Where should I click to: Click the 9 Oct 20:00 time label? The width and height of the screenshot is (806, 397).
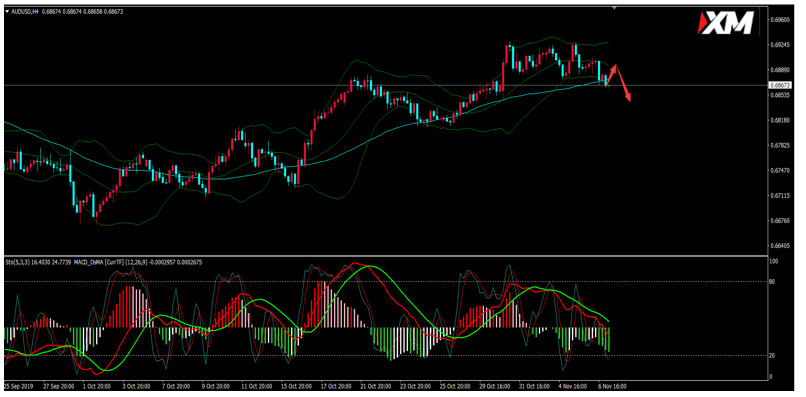216,386
